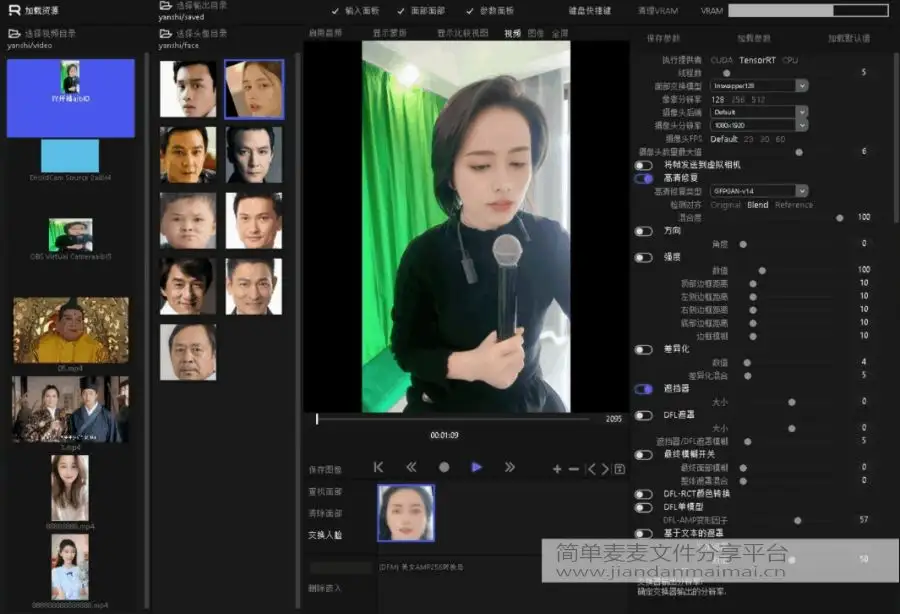Viewport: 900px width, 614px height.
Task: Select TensorRT execution provider
Action: point(757,60)
